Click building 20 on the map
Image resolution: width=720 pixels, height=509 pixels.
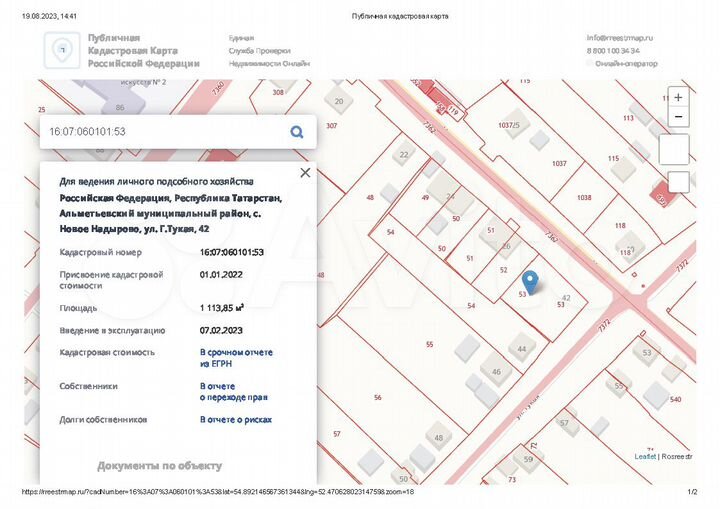[339, 101]
